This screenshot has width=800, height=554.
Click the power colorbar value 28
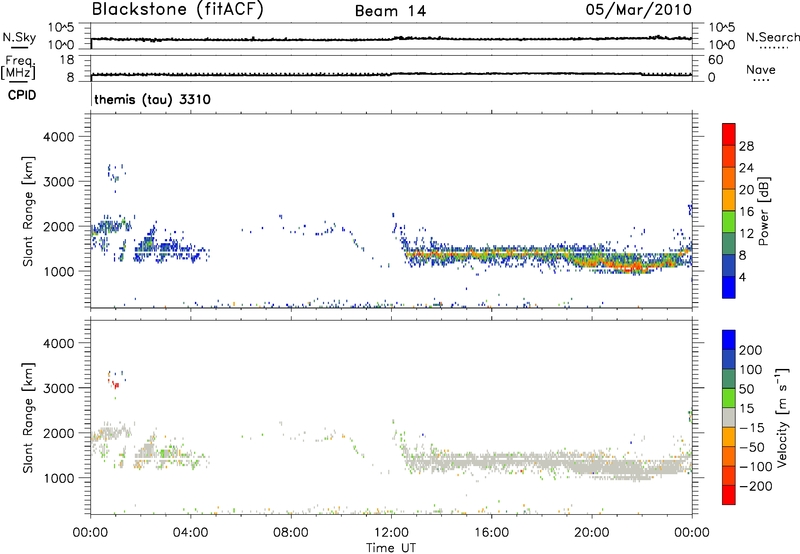tap(746, 146)
